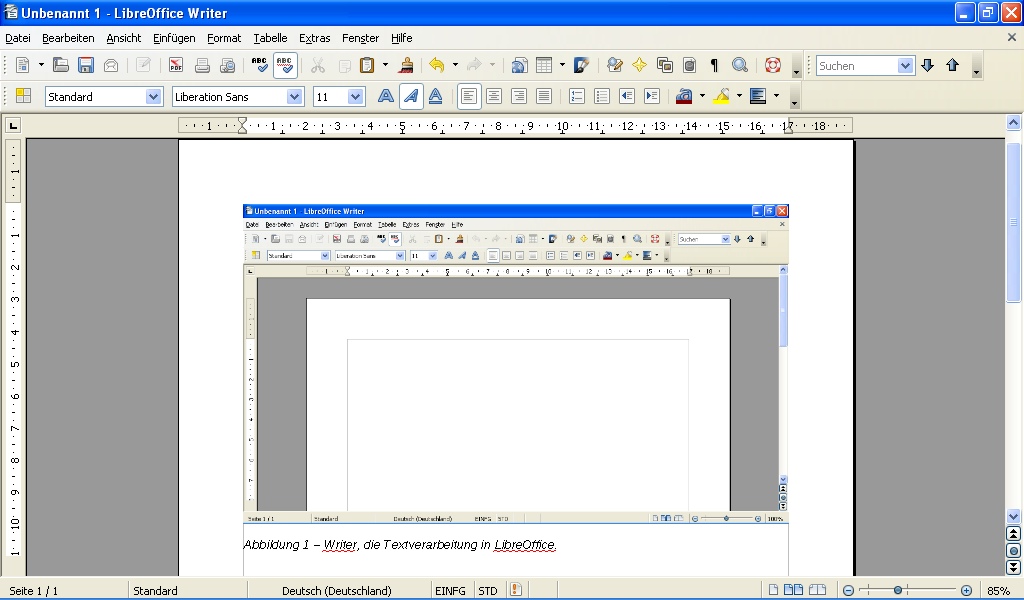
Task: Open the Undo history arrow
Action: point(455,65)
